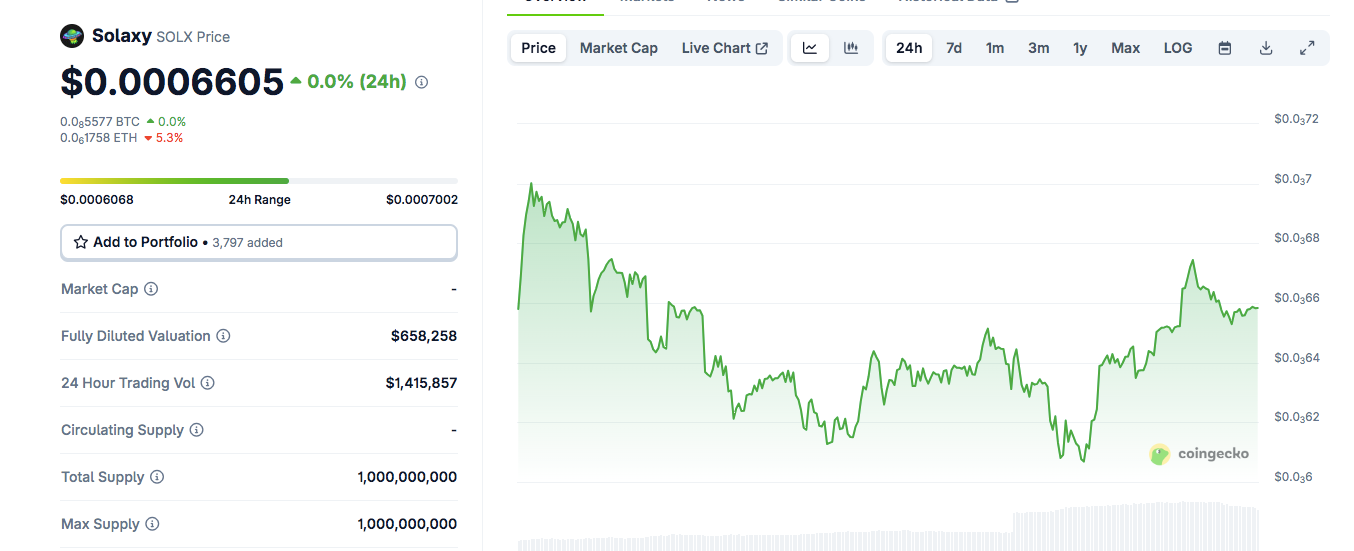The width and height of the screenshot is (1354, 551).
Task: Click the BTC price 0.0₈5577 BTC
Action: click(x=100, y=122)
